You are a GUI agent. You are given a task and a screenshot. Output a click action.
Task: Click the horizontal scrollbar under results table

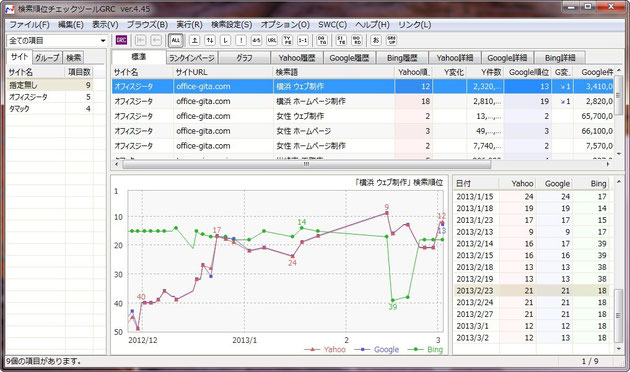point(307,164)
